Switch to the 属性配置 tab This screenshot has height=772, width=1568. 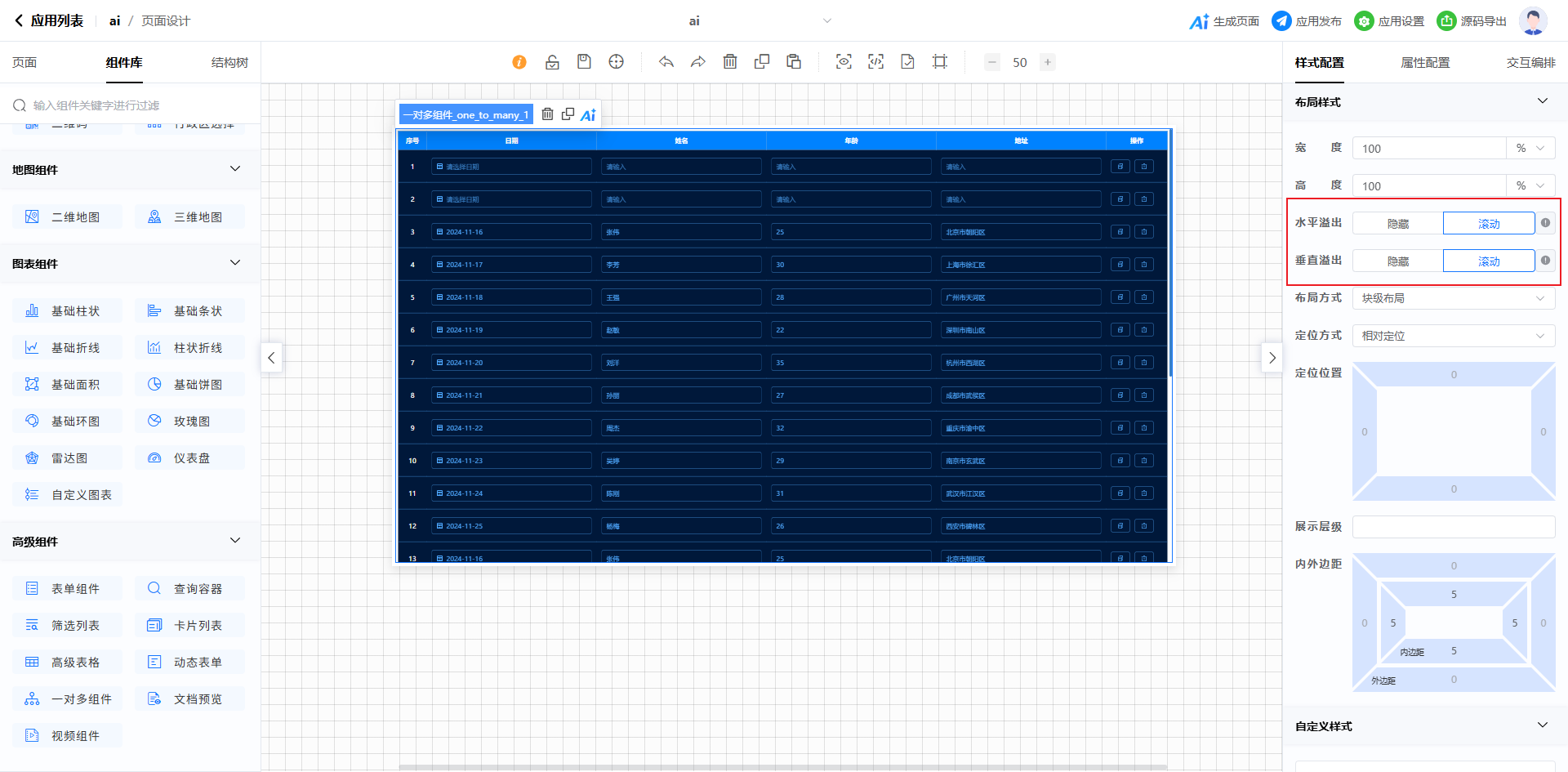[1425, 63]
